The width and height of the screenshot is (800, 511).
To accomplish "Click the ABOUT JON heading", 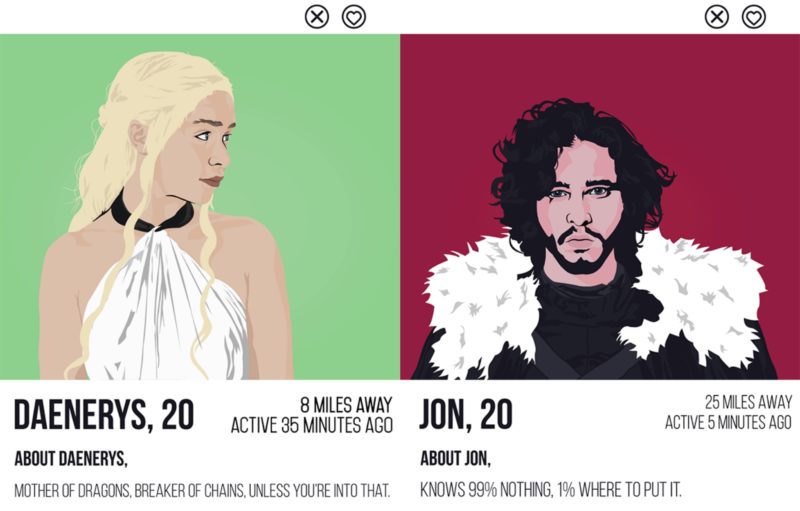I will pos(455,458).
